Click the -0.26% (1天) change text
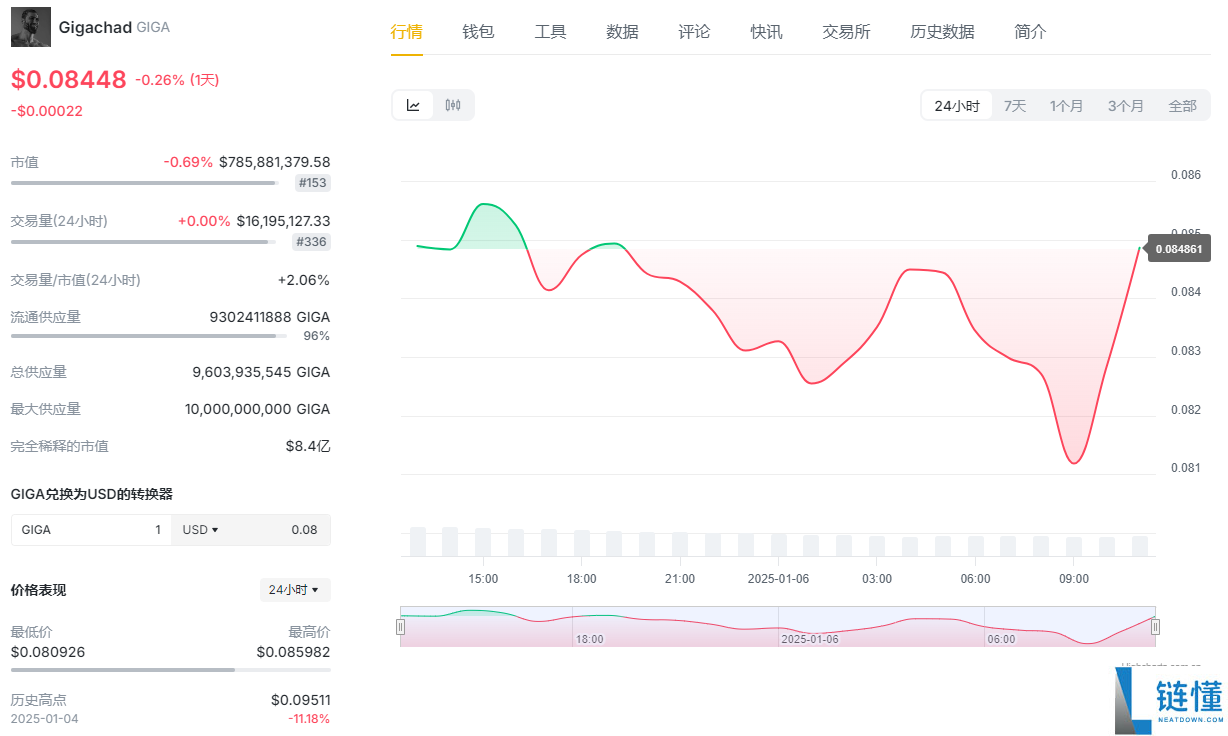This screenshot has width=1228, height=736. click(x=177, y=80)
